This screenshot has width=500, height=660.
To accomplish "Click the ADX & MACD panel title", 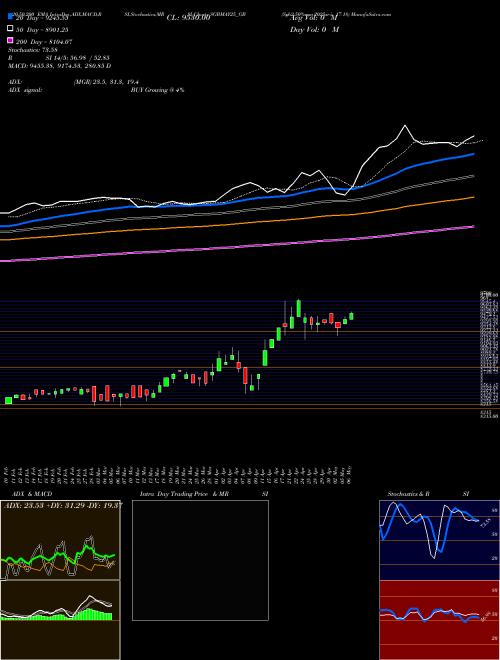I will pyautogui.click(x=30, y=494).
